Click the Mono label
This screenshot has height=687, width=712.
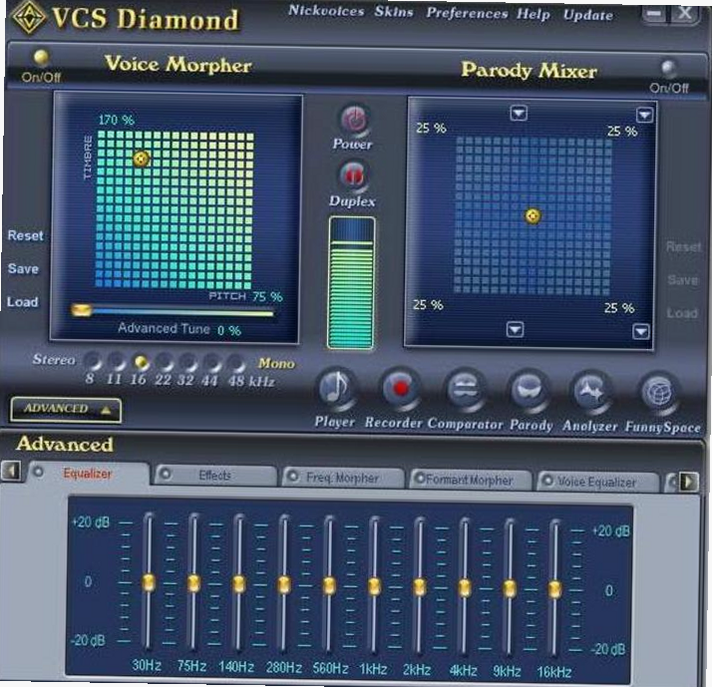point(276,363)
